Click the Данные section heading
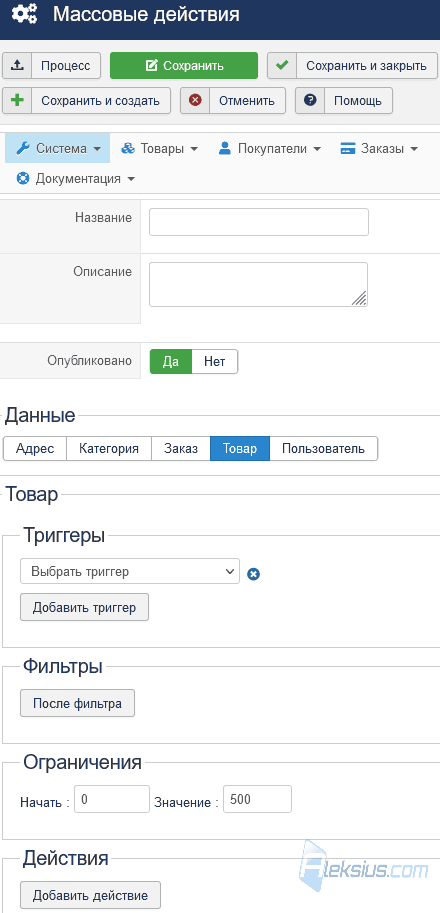Viewport: 440px width, 913px height. coord(40,415)
